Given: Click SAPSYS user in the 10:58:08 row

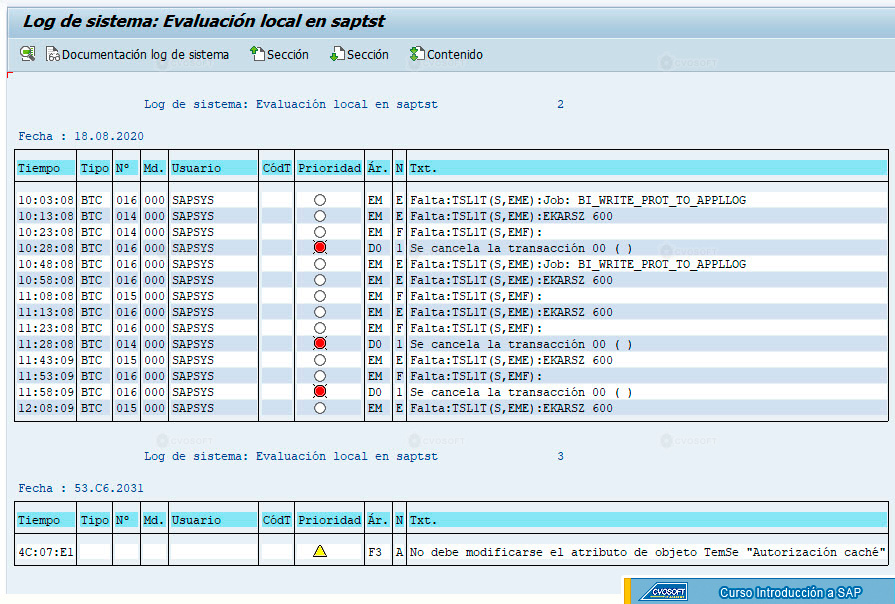Looking at the screenshot, I should 193,280.
